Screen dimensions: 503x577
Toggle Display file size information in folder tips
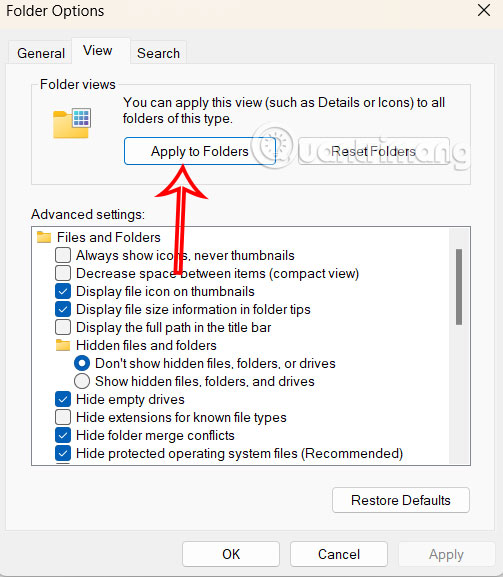tap(63, 309)
